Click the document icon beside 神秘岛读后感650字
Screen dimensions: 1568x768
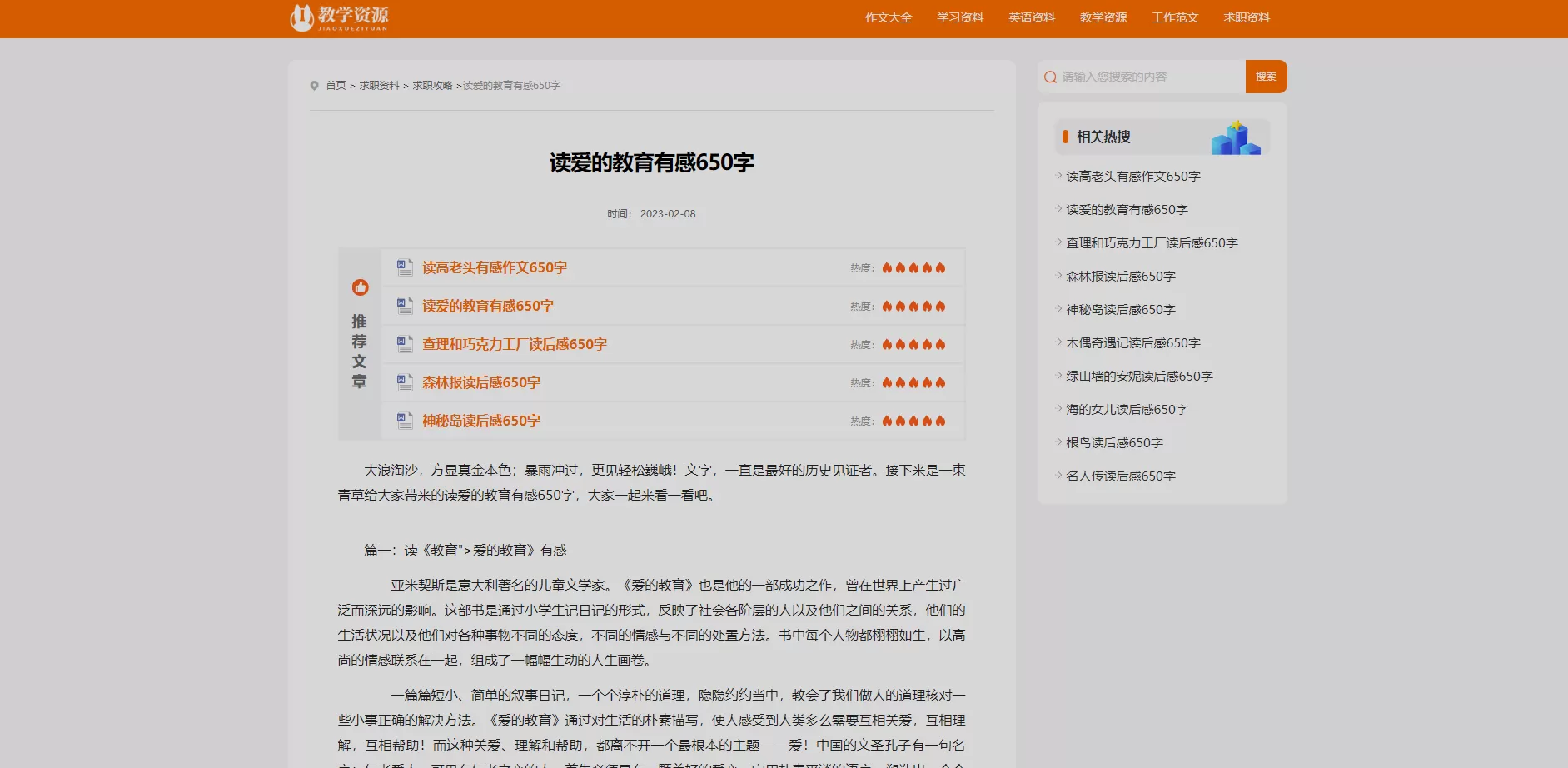(405, 420)
